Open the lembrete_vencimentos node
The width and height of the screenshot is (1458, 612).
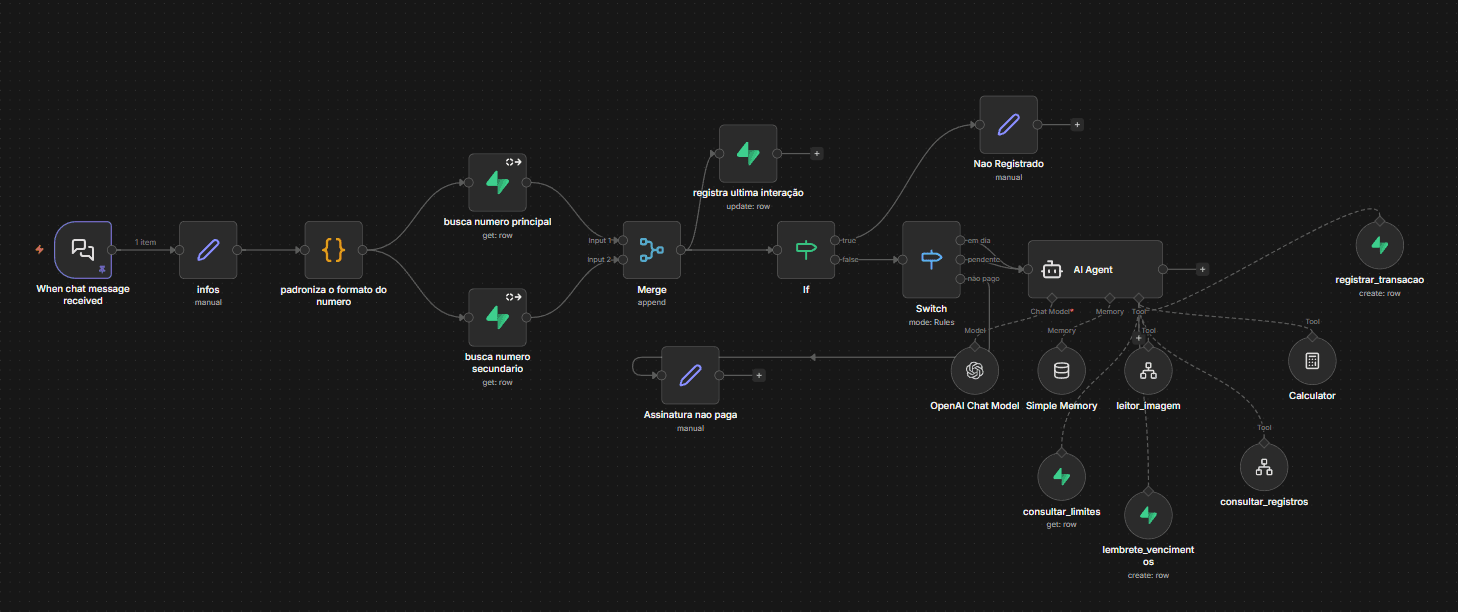(1148, 514)
